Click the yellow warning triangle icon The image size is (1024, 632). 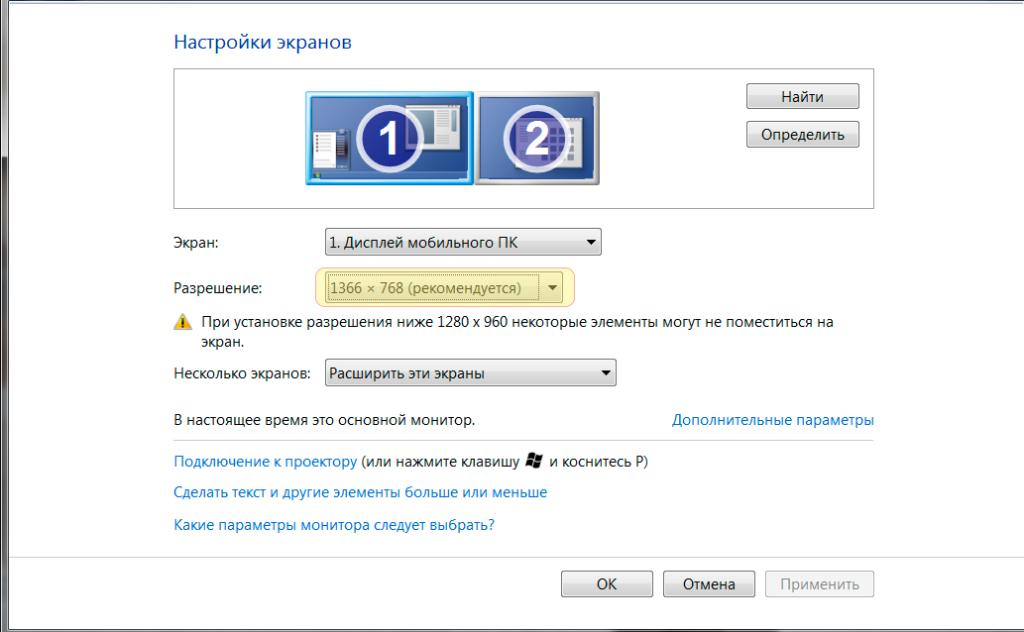[x=183, y=322]
